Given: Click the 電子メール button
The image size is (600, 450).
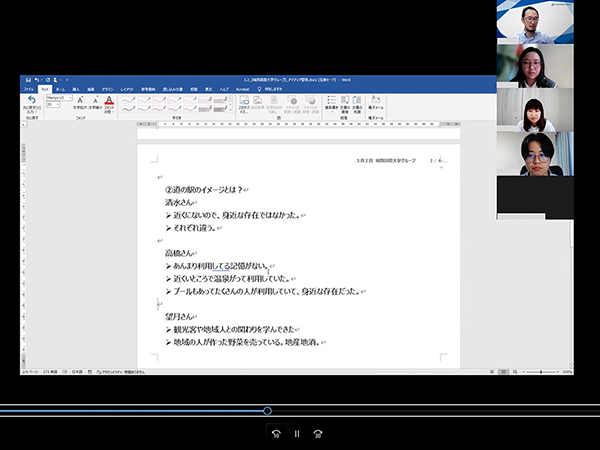Looking at the screenshot, I should [x=376, y=103].
